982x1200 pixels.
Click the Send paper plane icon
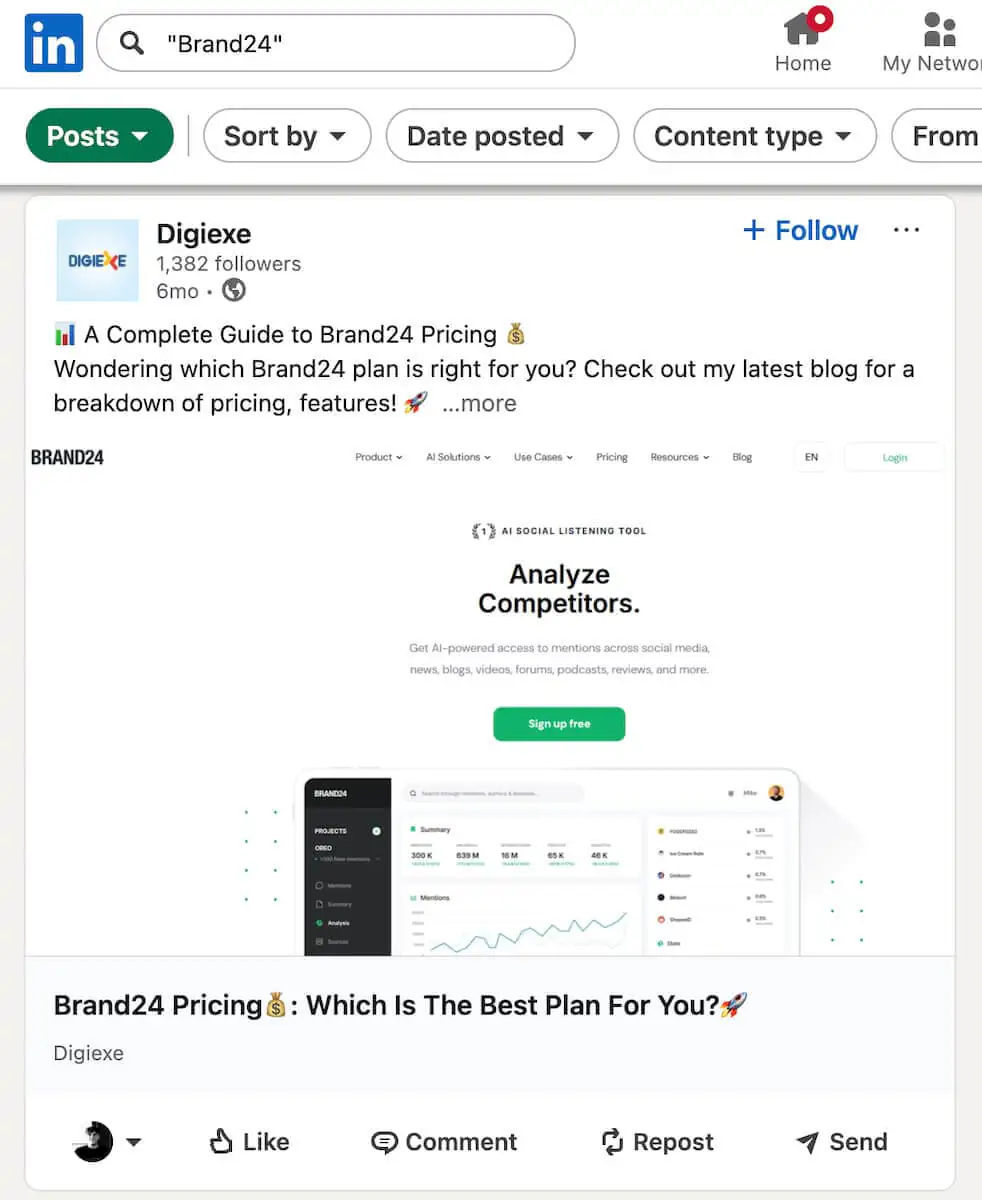click(x=807, y=1142)
